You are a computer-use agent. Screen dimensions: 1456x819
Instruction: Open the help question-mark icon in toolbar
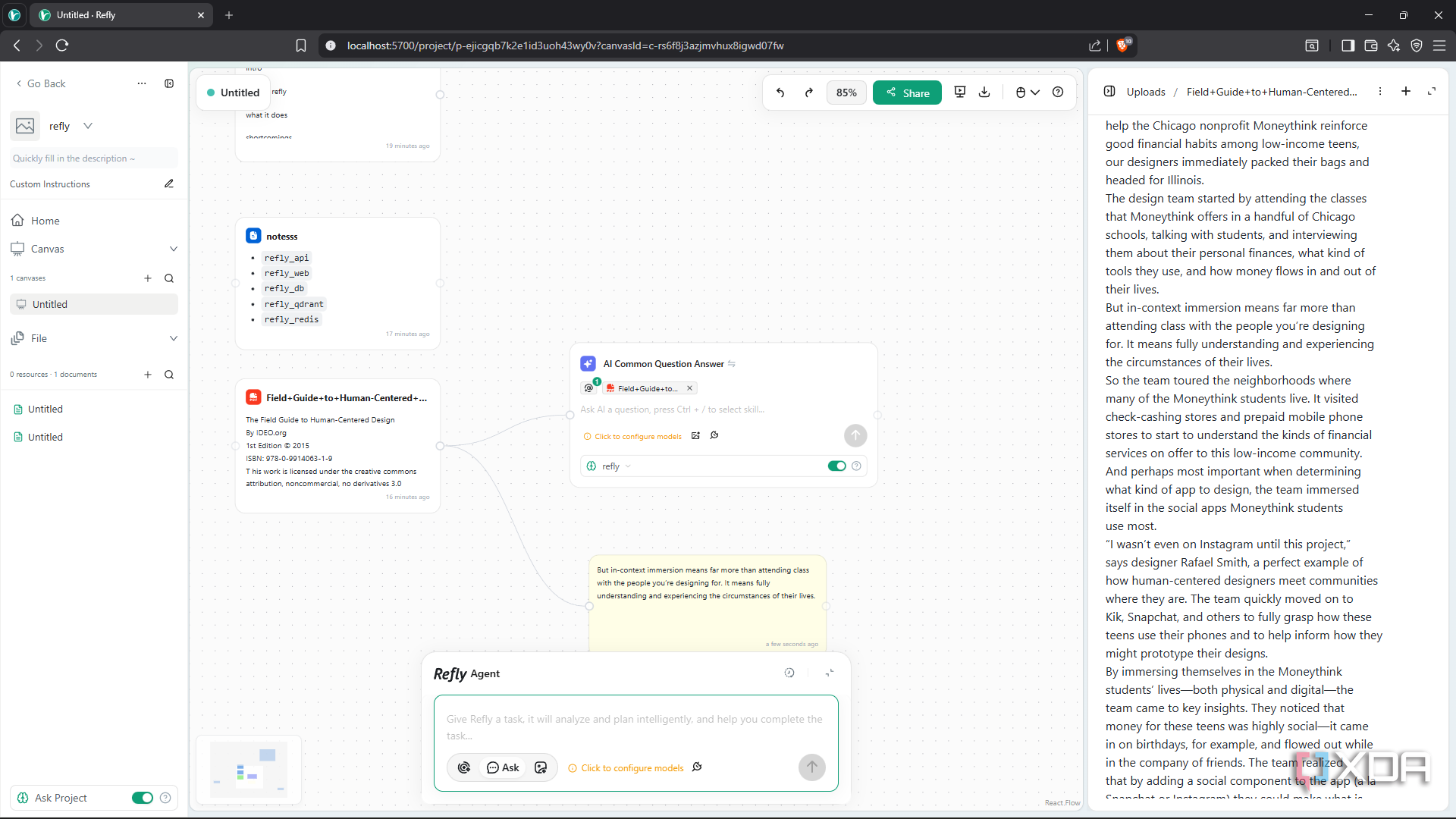pos(1058,92)
